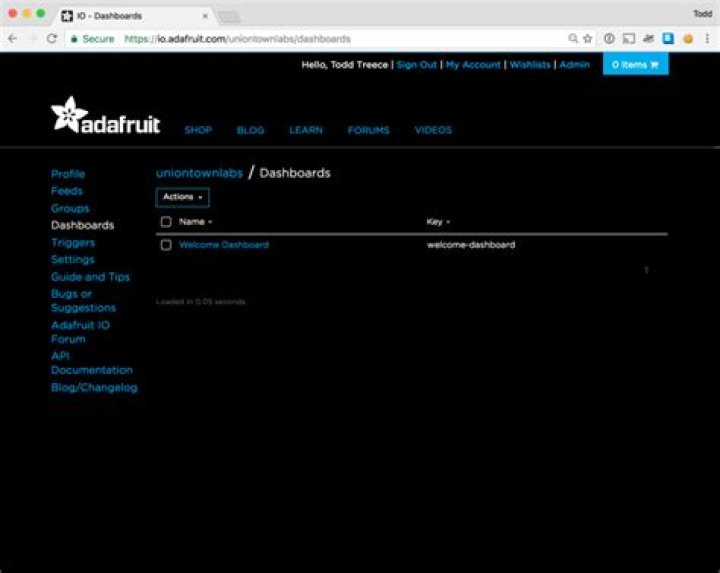Viewport: 720px width, 573px height.
Task: Open the LEARN nav menu item
Action: click(x=305, y=130)
